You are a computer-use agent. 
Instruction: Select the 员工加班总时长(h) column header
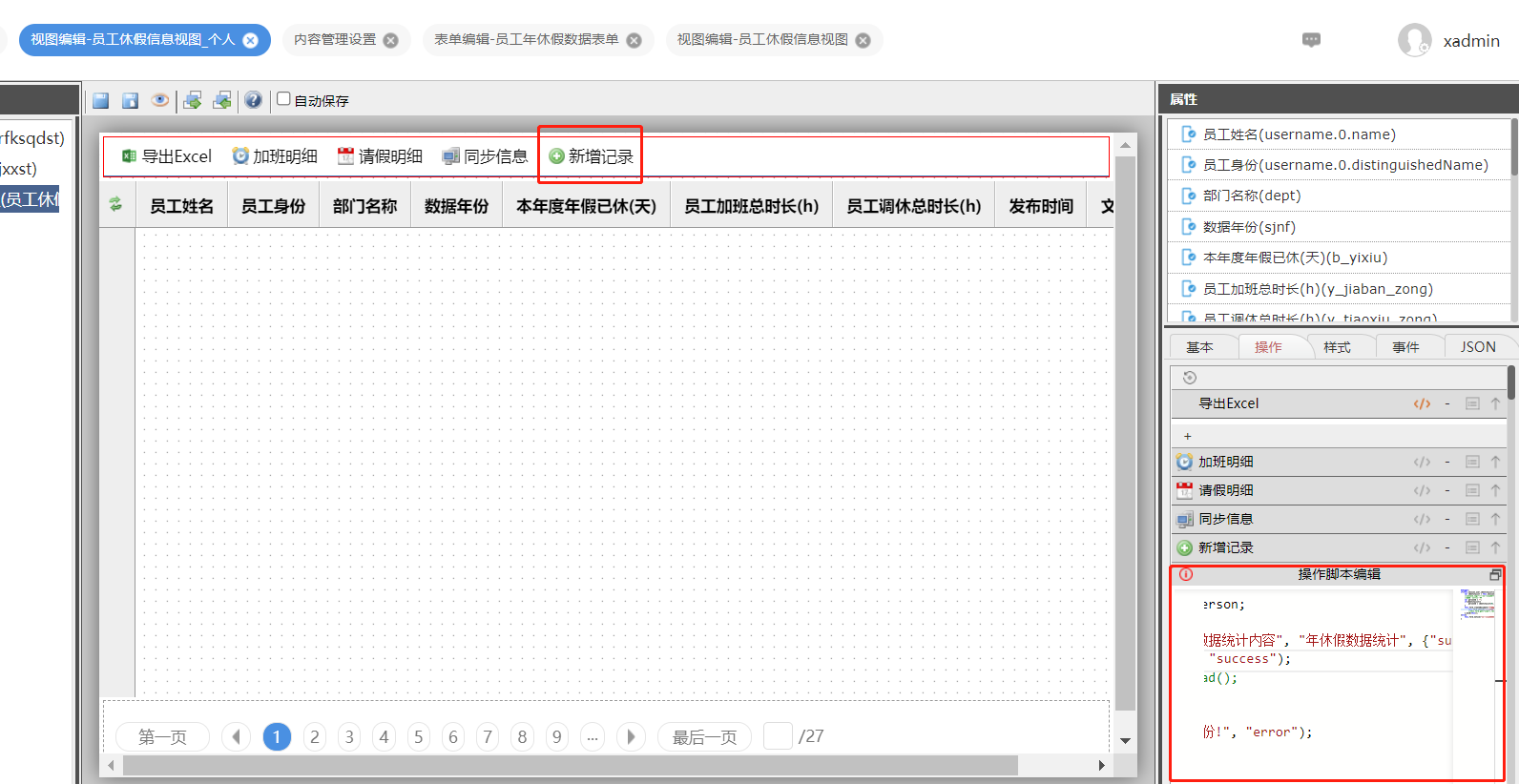point(751,205)
